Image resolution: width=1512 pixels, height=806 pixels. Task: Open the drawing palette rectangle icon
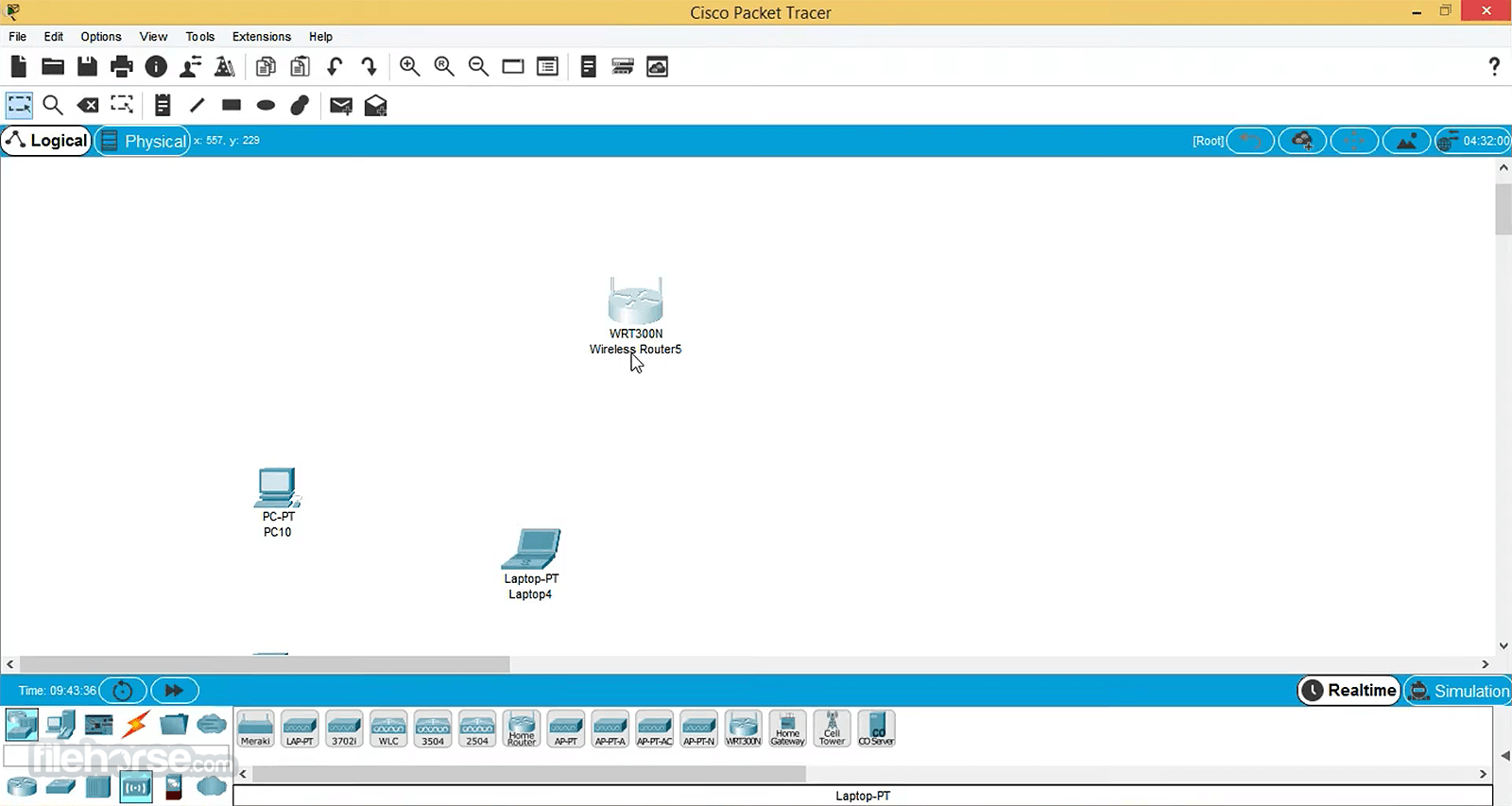click(x=513, y=66)
